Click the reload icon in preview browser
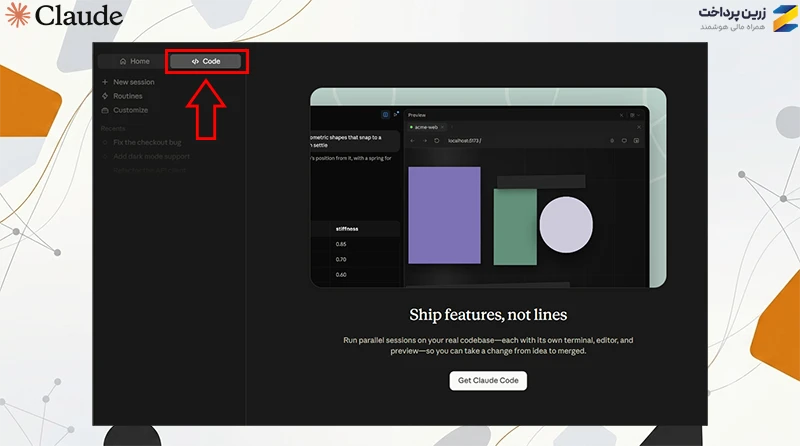This screenshot has height=446, width=800. 437,140
